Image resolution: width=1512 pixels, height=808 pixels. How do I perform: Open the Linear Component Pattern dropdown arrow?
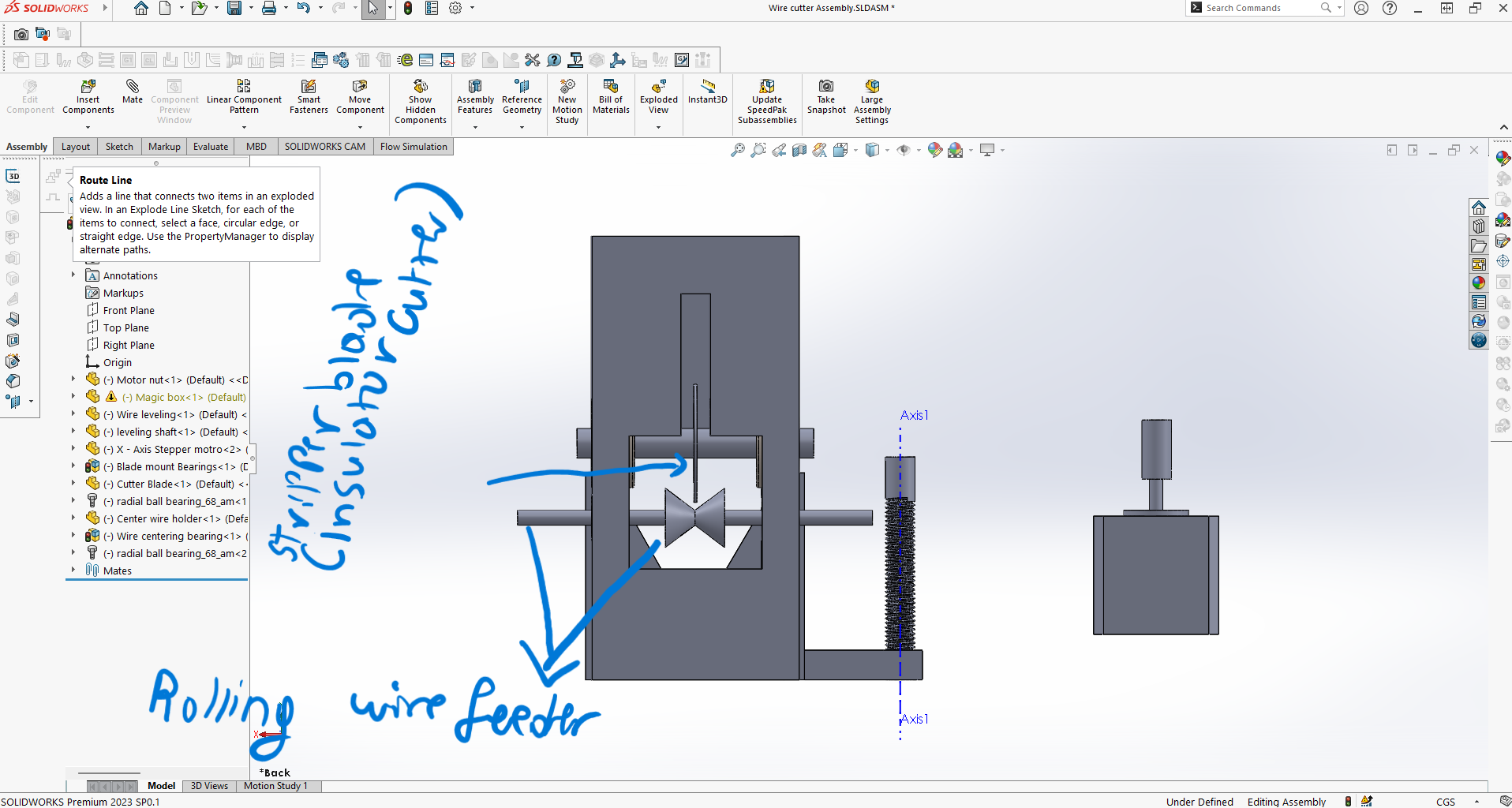(x=244, y=127)
